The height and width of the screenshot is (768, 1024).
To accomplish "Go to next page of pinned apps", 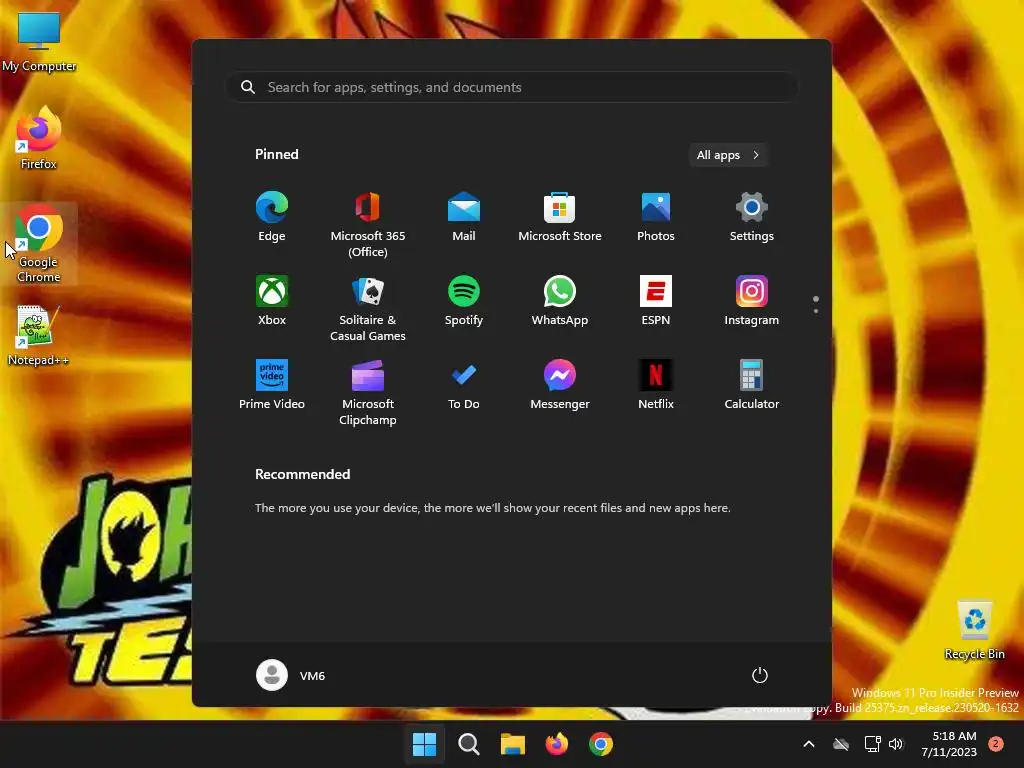I will pyautogui.click(x=816, y=311).
